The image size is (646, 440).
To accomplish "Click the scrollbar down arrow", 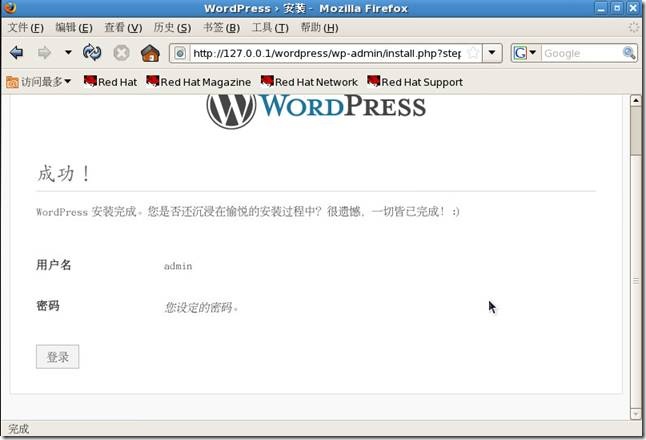I will pos(636,414).
